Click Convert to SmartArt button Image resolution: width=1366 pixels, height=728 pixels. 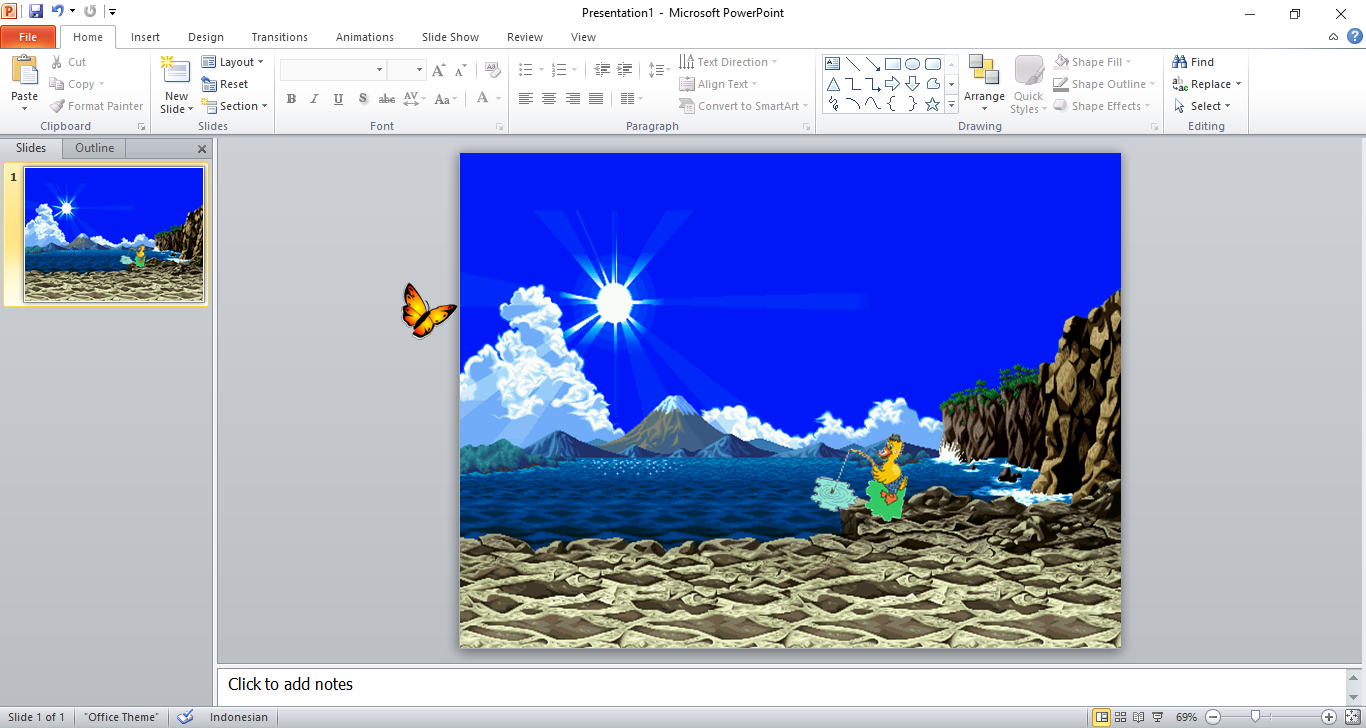[744, 106]
